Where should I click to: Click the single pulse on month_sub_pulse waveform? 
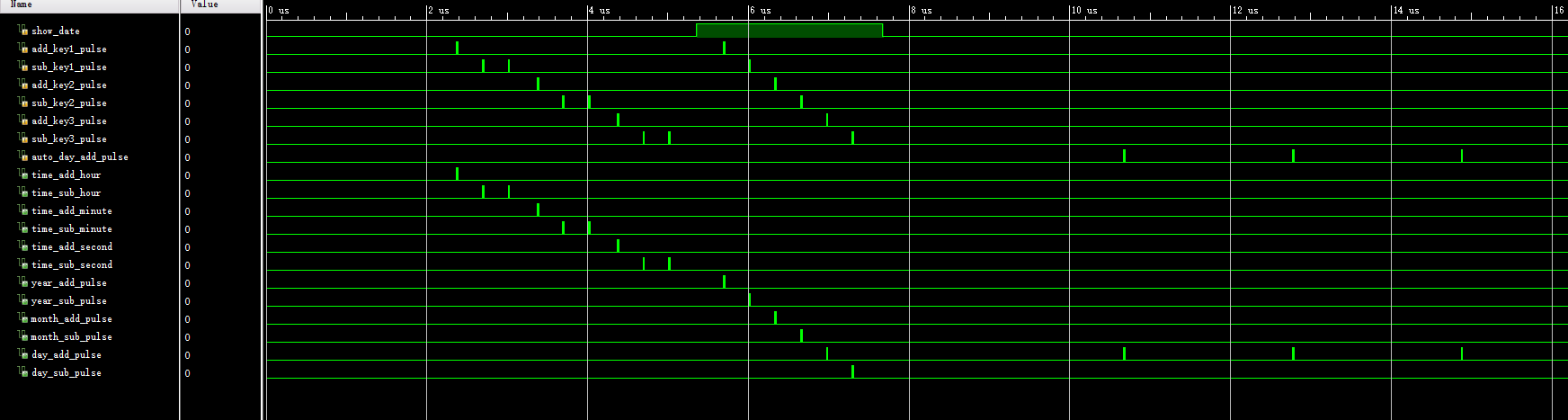pos(801,335)
